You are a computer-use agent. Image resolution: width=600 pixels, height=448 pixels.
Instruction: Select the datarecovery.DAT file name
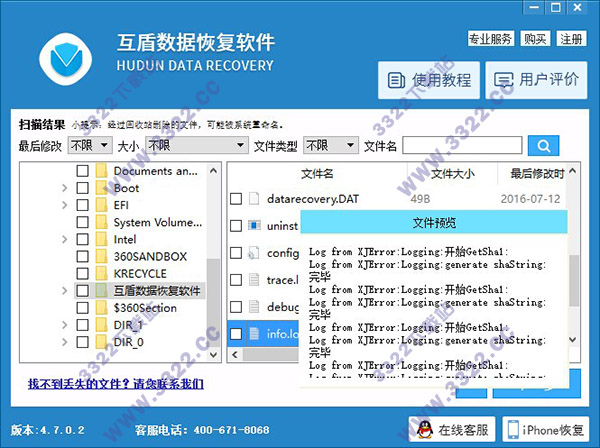[x=313, y=199]
